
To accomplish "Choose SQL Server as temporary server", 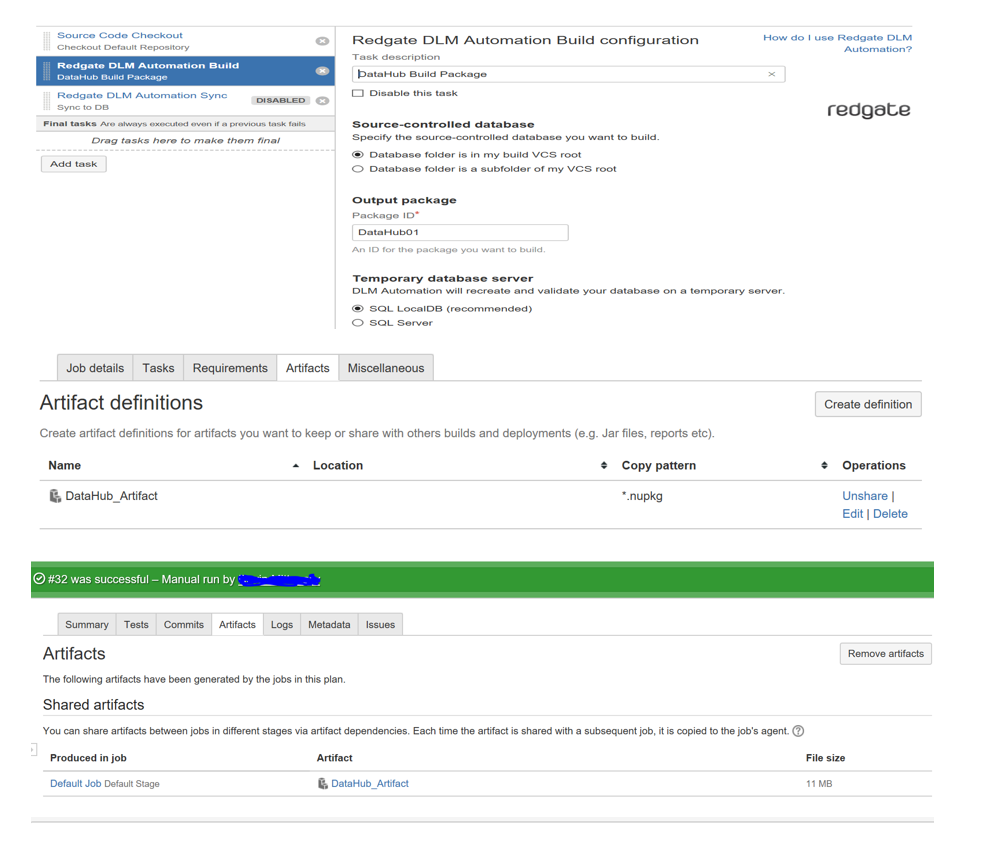I will coord(358,323).
